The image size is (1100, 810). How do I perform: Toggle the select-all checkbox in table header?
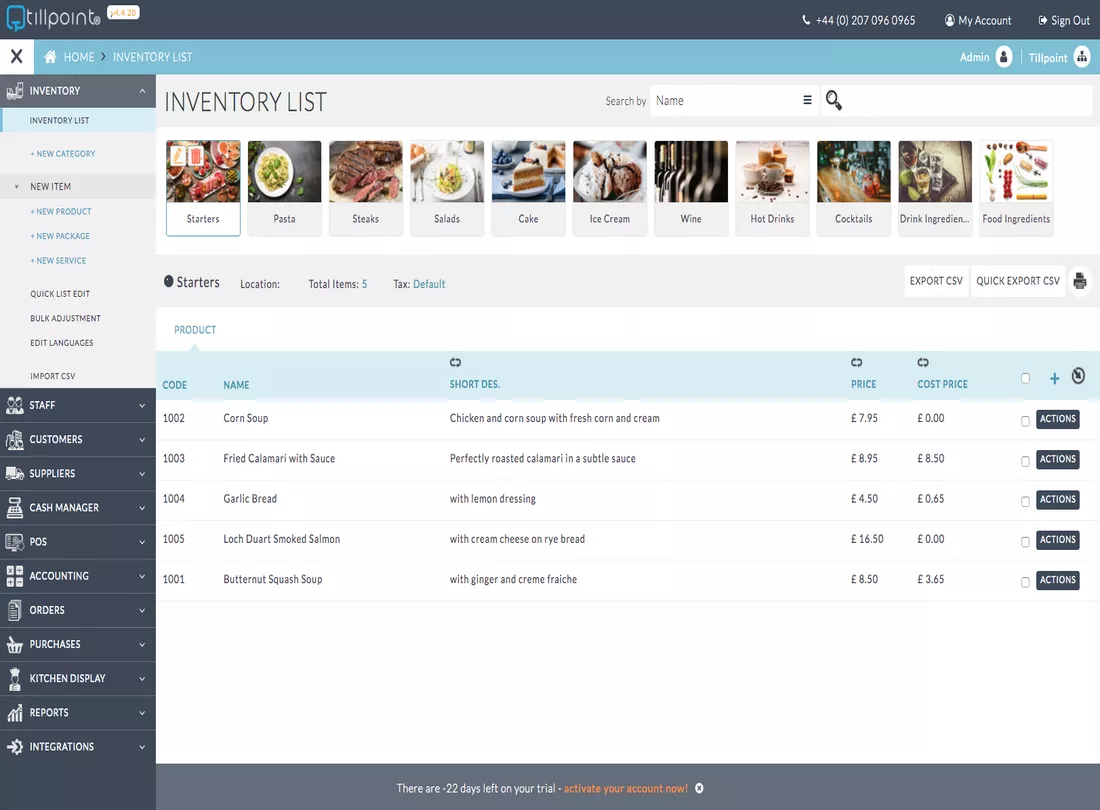[1025, 379]
